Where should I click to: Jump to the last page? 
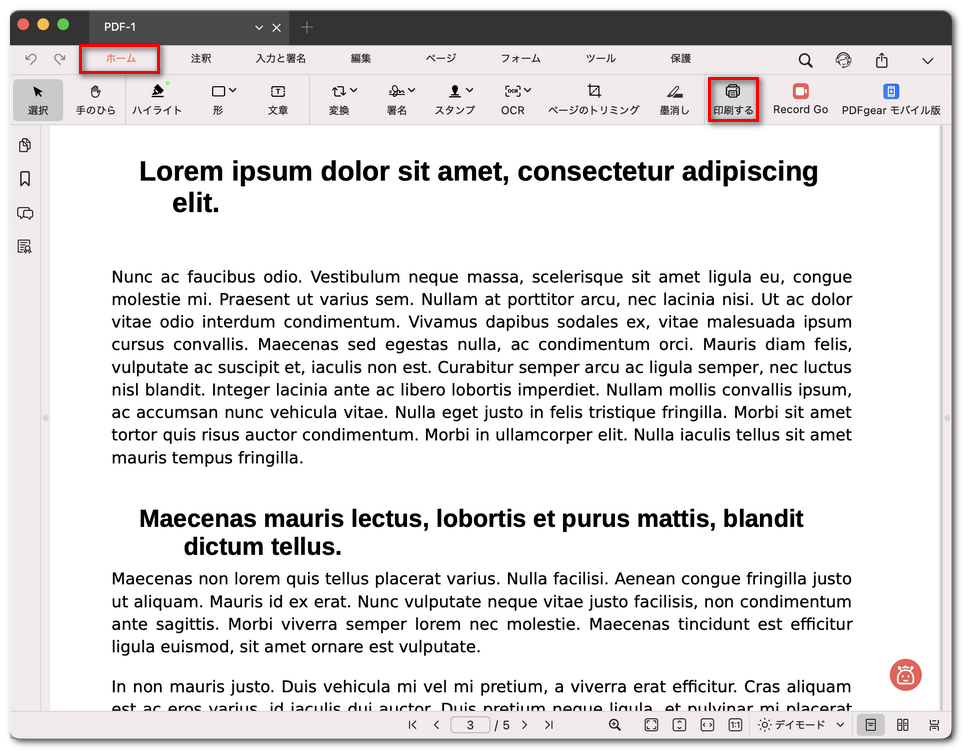(549, 725)
